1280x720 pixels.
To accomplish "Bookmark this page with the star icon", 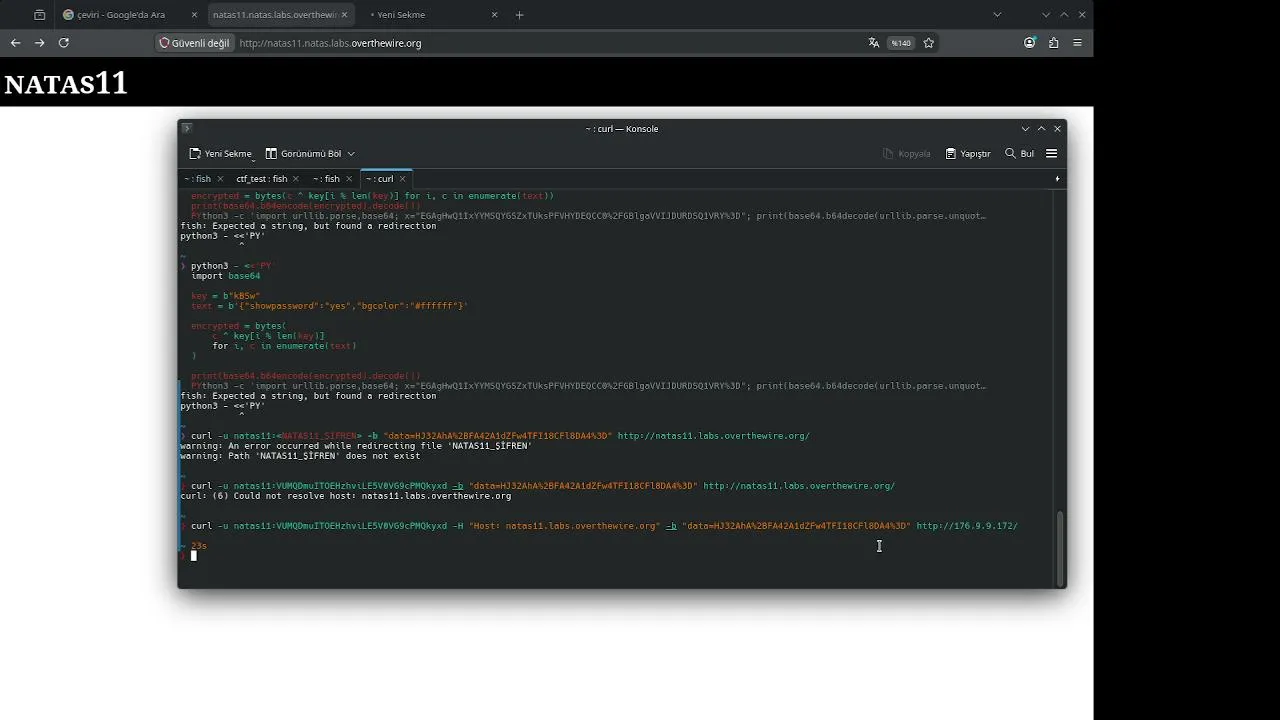I will coord(929,43).
